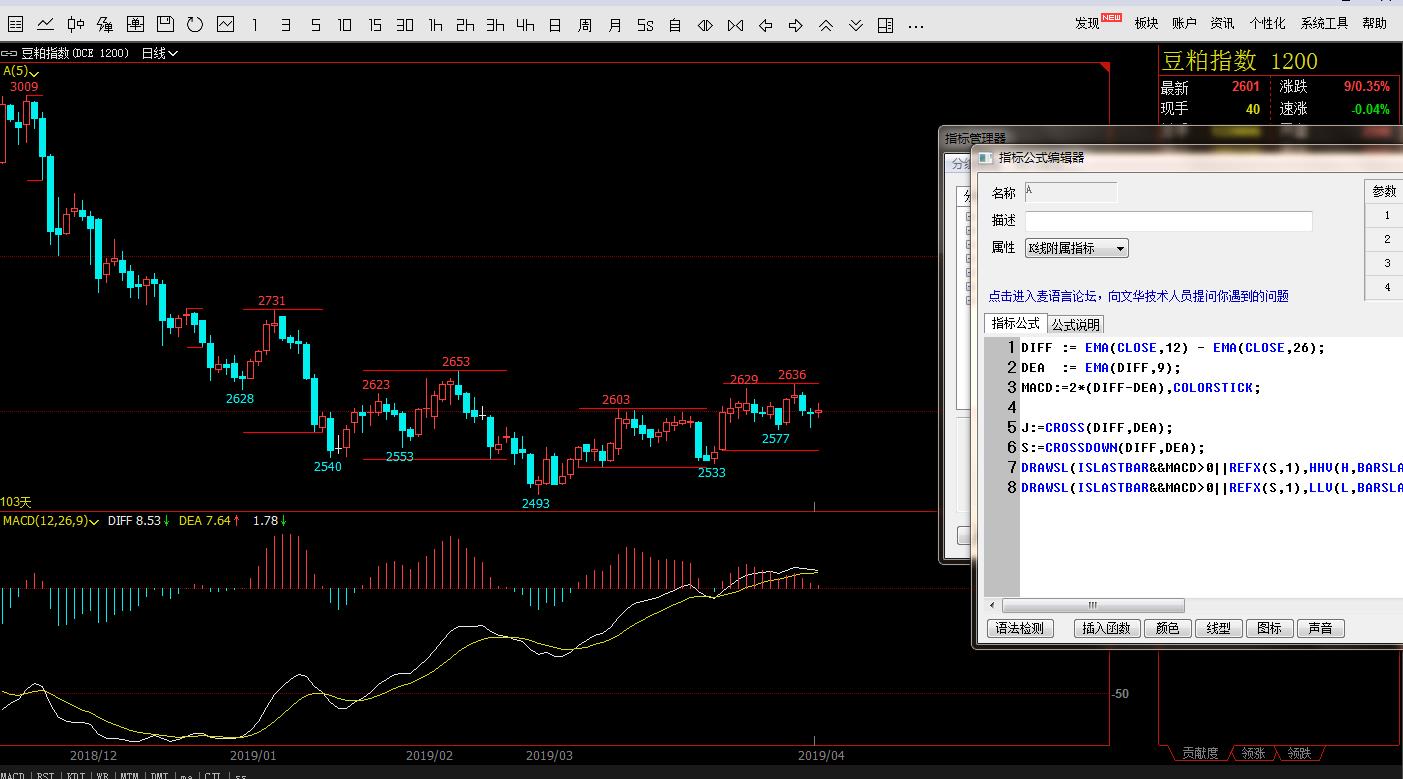1403x779 pixels.
Task: Click the left arrow navigation icon
Action: click(766, 24)
